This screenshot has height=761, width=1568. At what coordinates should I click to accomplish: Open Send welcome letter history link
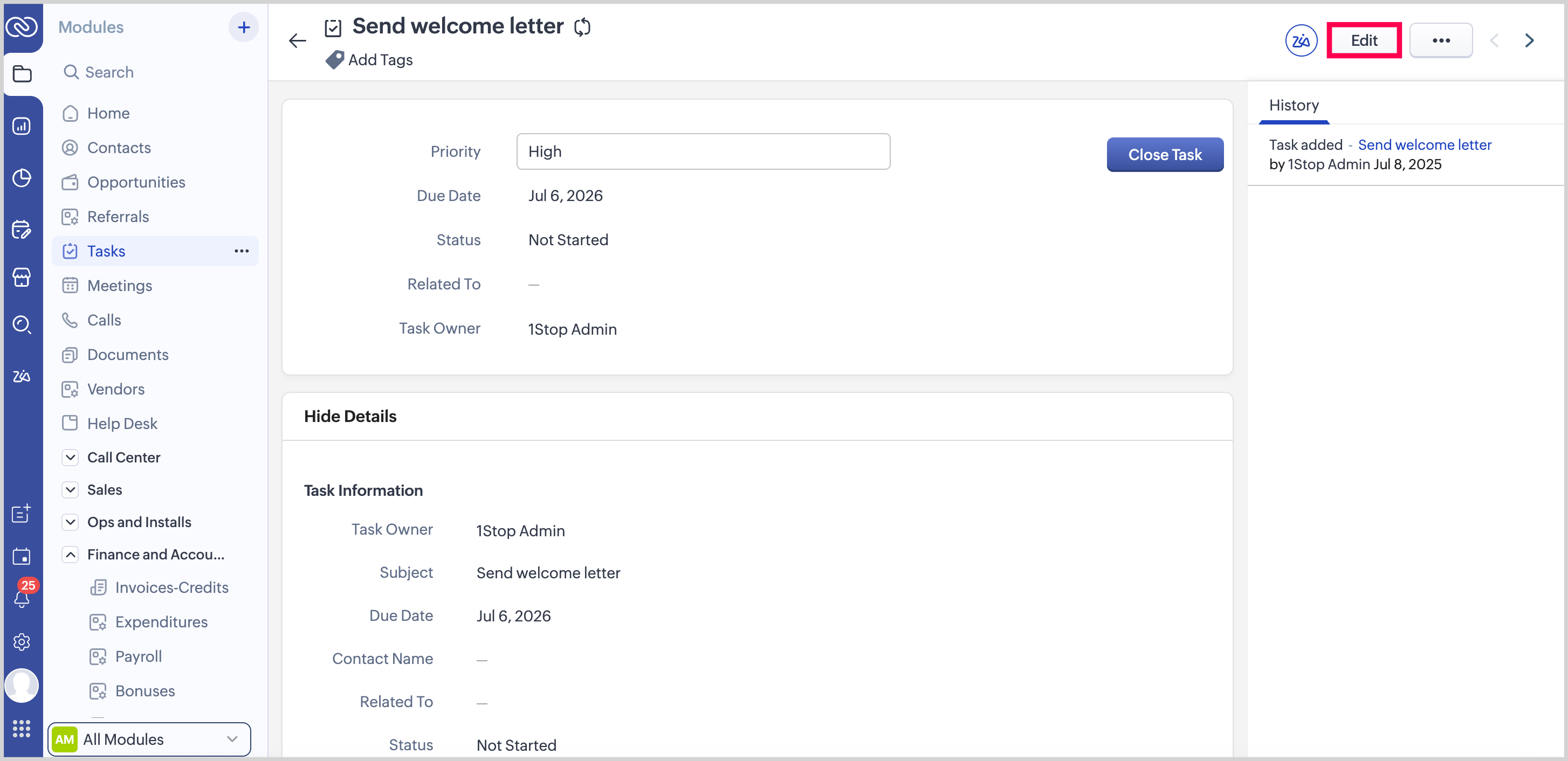tap(1425, 145)
